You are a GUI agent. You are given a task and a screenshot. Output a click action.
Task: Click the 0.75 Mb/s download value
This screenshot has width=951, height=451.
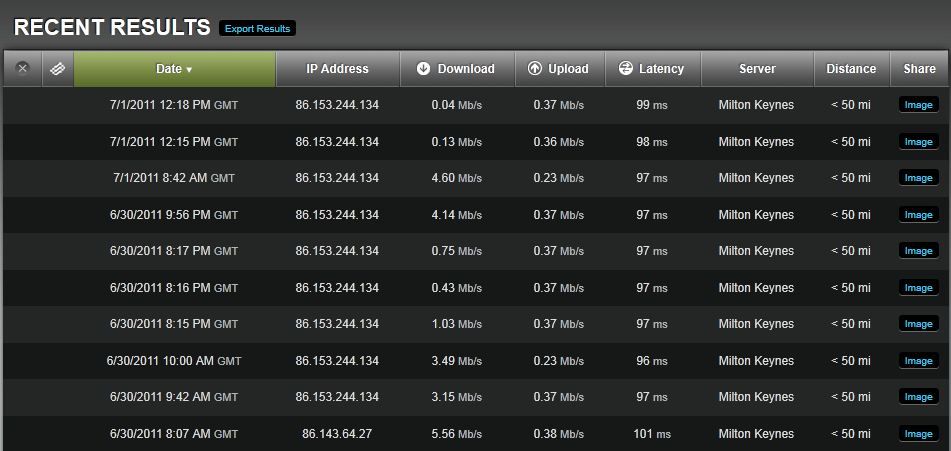click(x=457, y=250)
